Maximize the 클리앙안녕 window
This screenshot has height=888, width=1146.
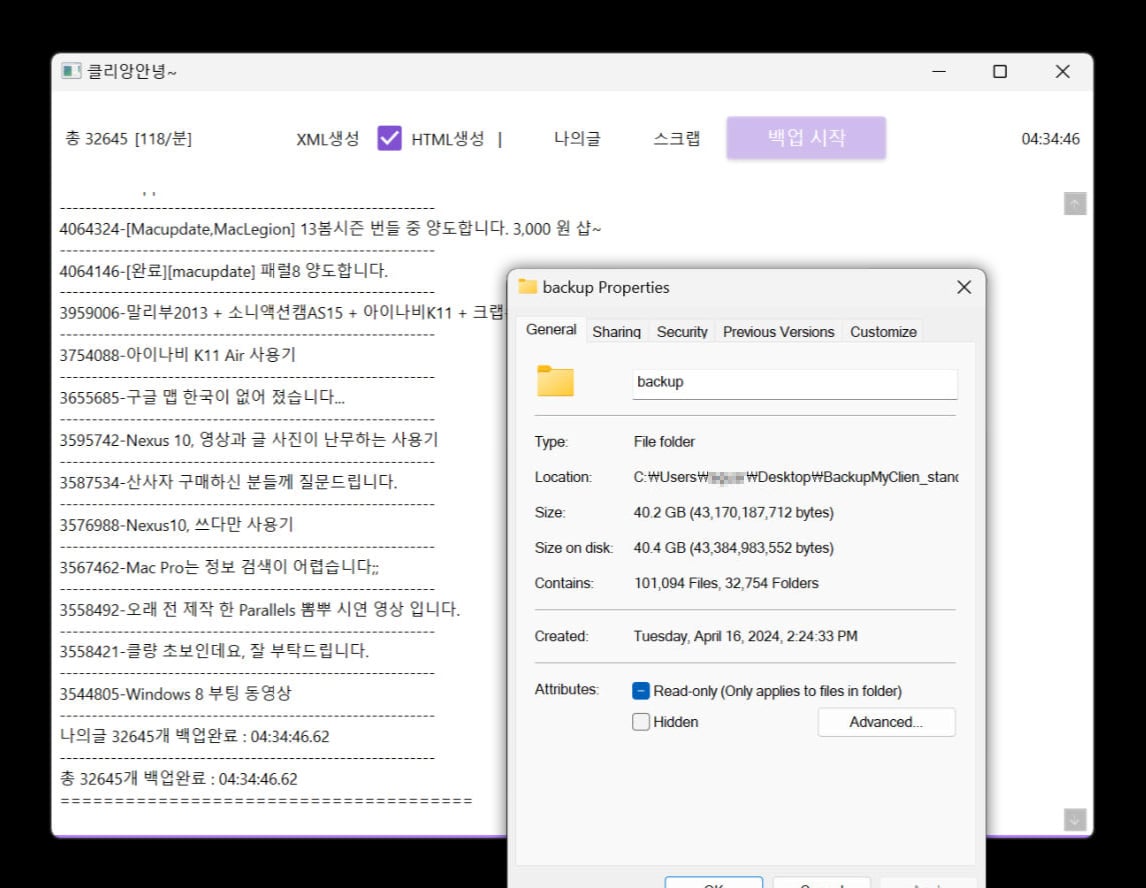point(1000,72)
